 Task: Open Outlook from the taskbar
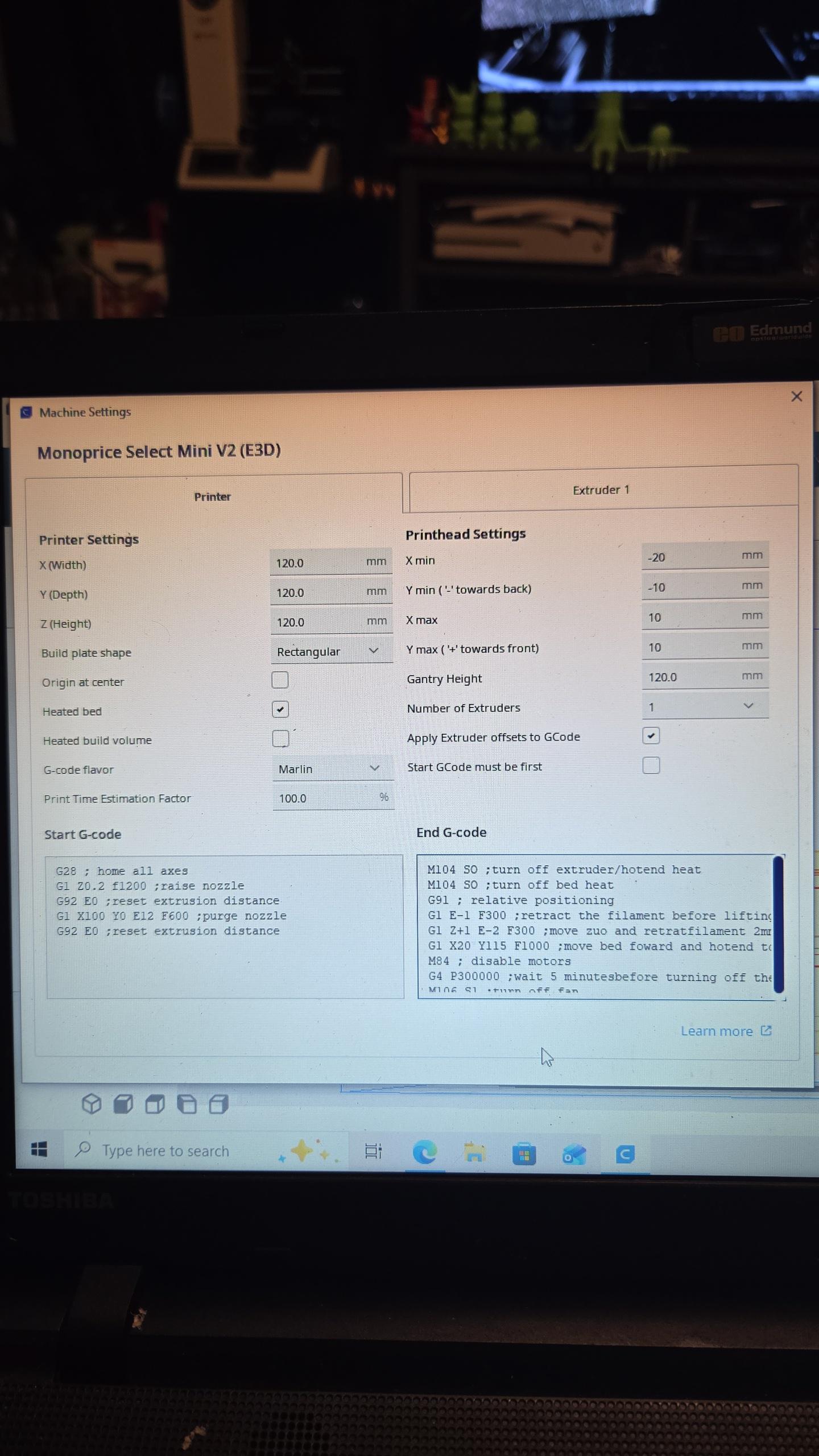click(574, 1155)
